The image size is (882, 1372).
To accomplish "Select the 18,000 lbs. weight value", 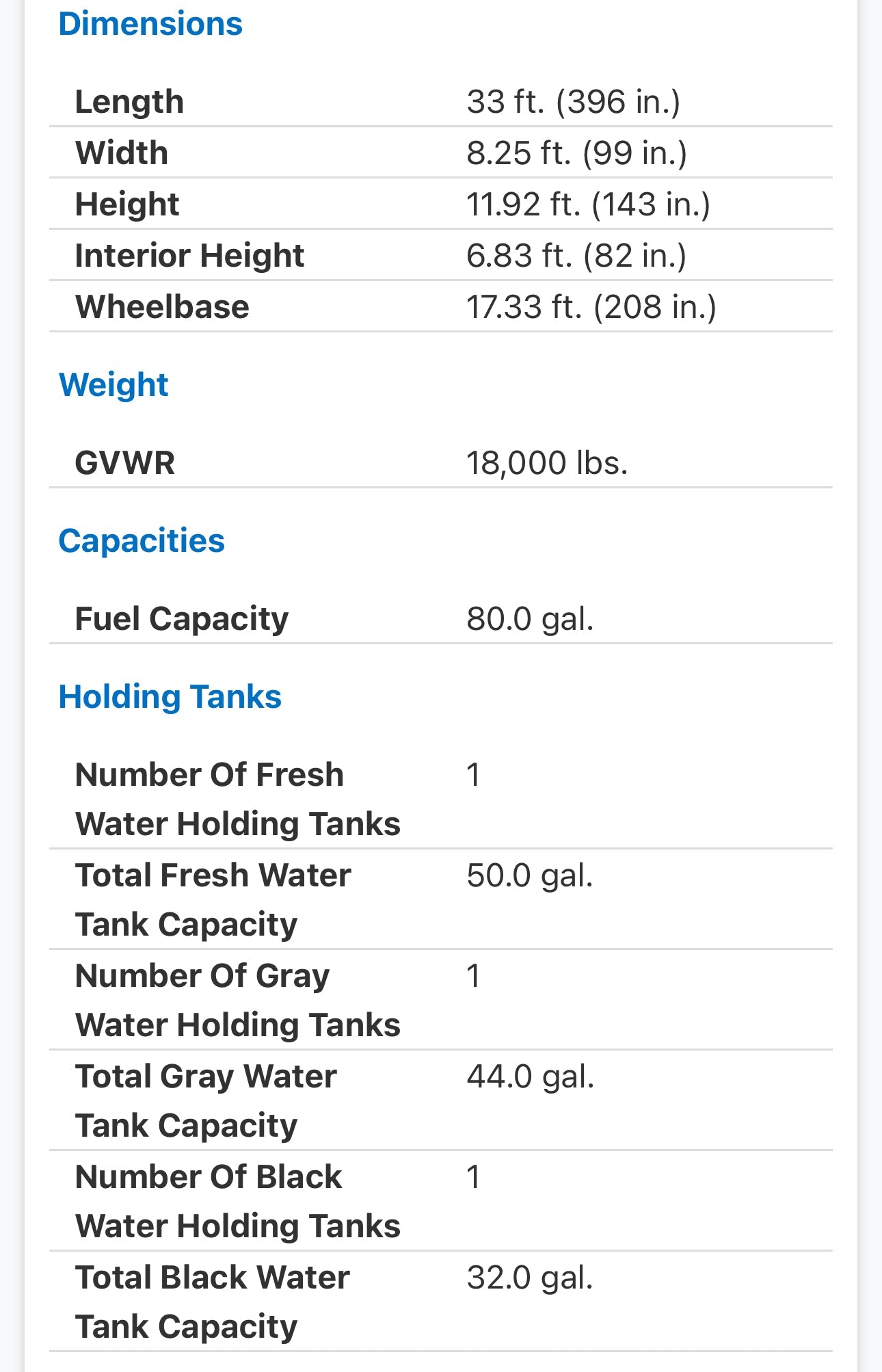I will pos(547,463).
